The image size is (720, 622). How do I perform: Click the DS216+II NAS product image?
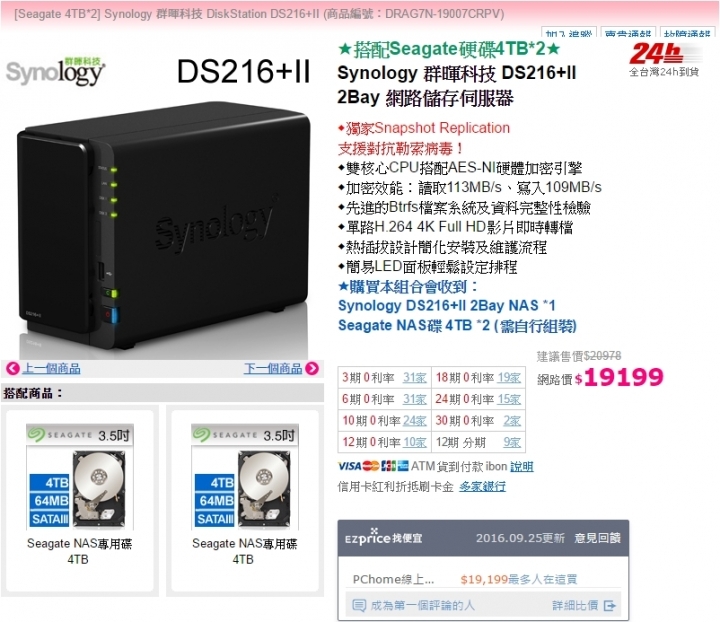point(163,225)
